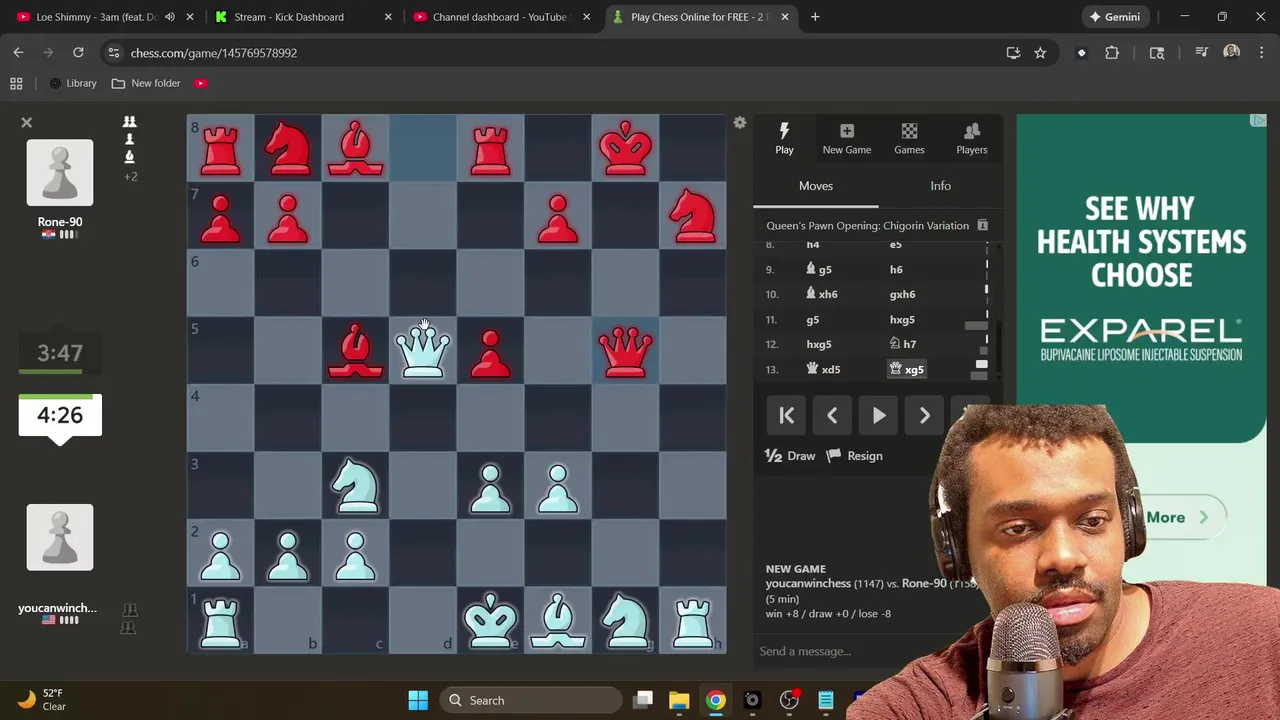Jump to first move button

tap(787, 415)
